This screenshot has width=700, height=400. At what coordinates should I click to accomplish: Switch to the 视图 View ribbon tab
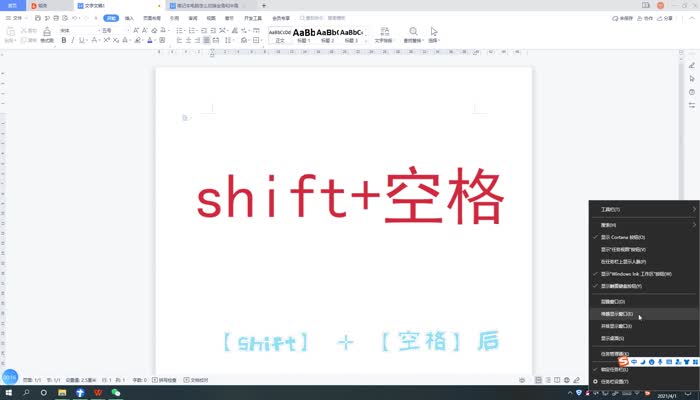click(x=211, y=18)
